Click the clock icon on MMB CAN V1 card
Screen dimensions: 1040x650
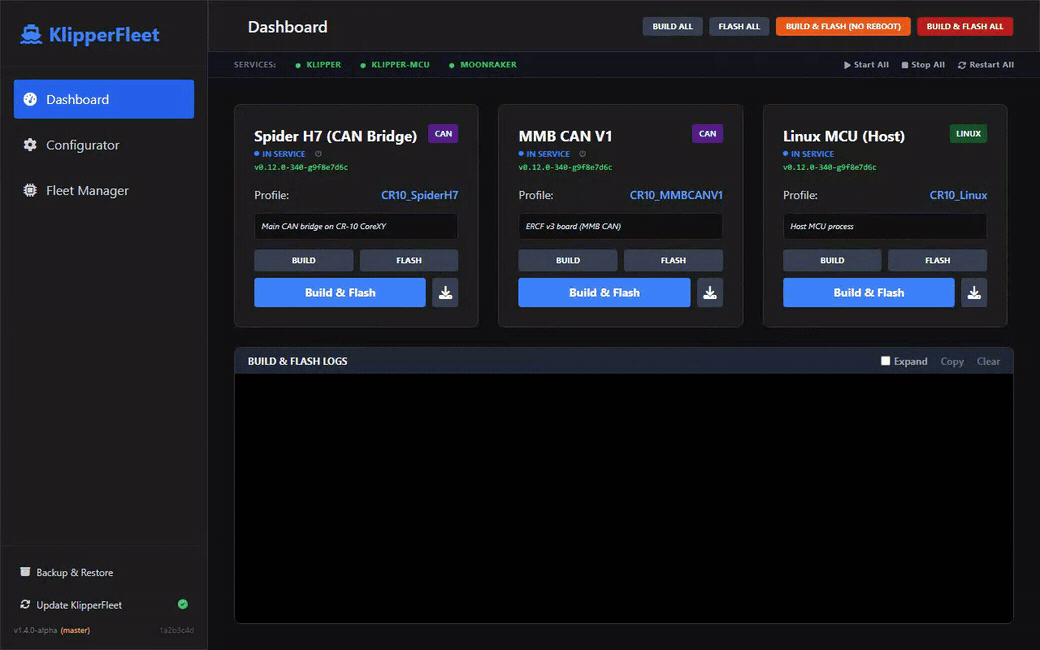pos(582,154)
